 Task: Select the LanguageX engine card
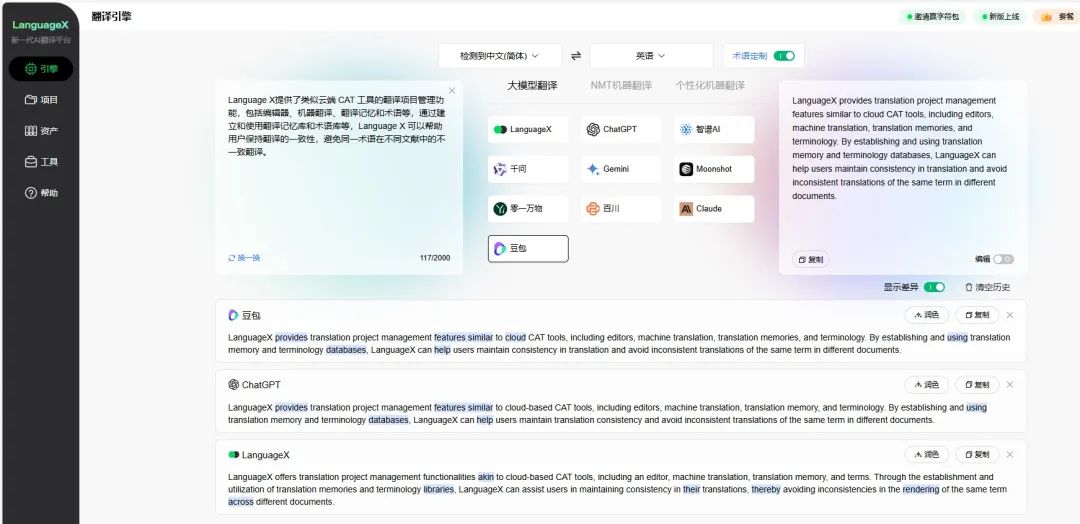[528, 129]
